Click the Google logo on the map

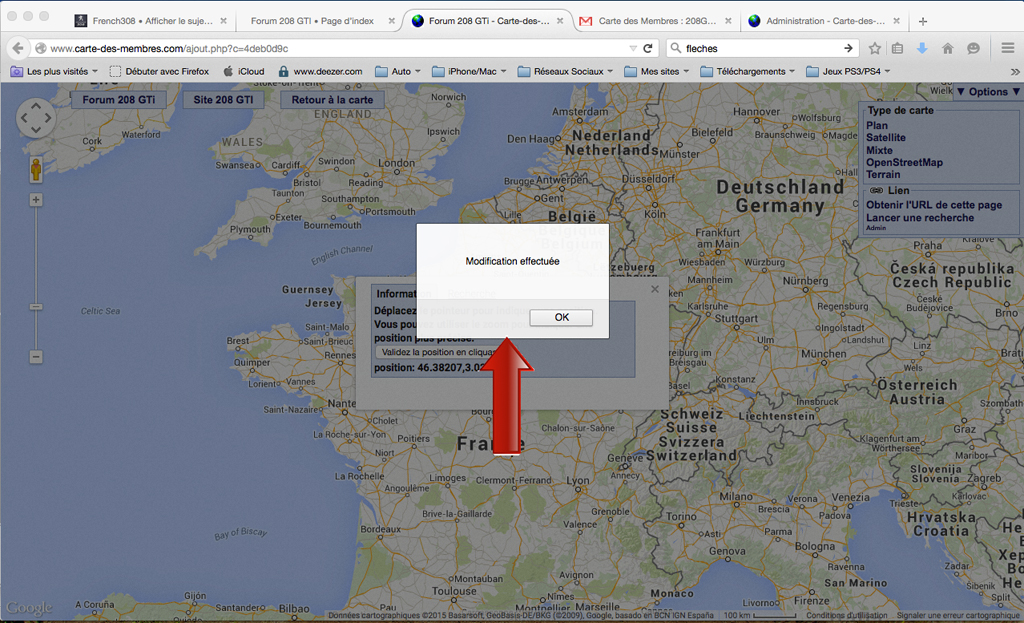pos(29,608)
